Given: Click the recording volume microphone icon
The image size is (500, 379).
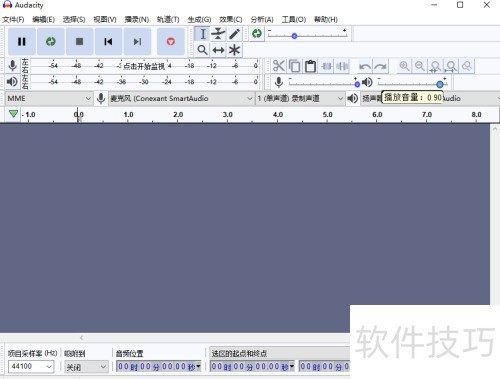Looking at the screenshot, I should (x=279, y=82).
